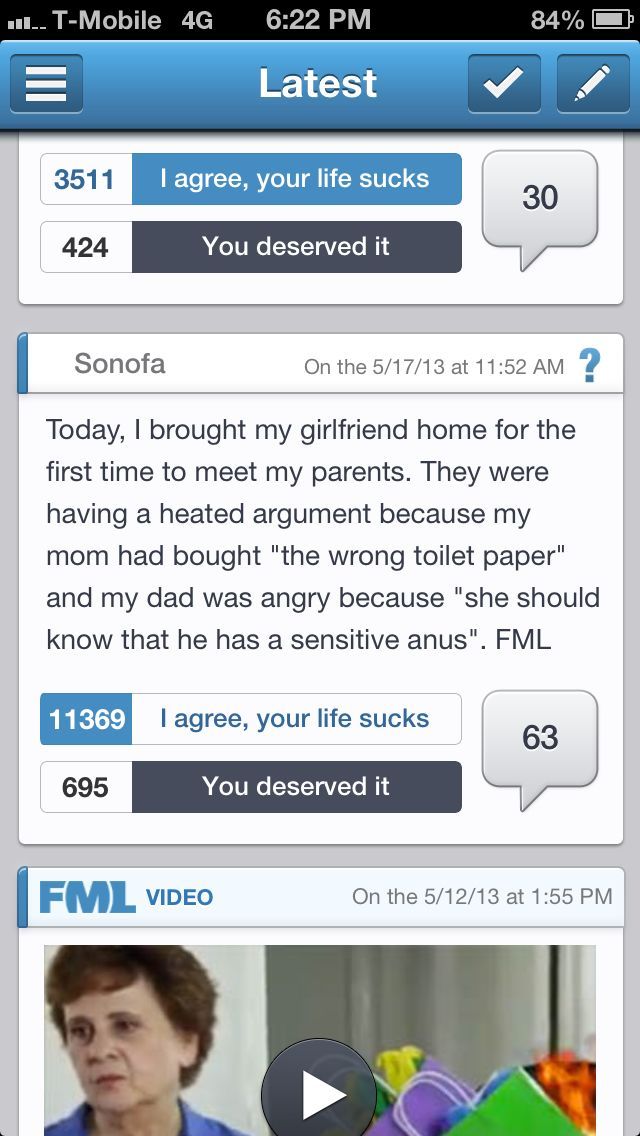The height and width of the screenshot is (1136, 640).
Task: Tap the checkmark moderation icon in top bar
Action: pyautogui.click(x=504, y=83)
